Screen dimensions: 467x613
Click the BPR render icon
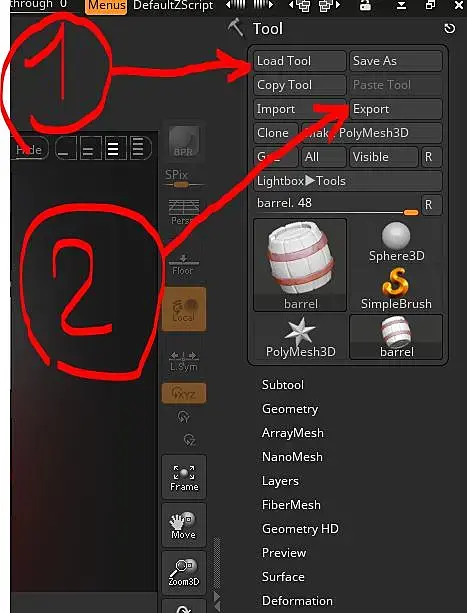tap(184, 141)
